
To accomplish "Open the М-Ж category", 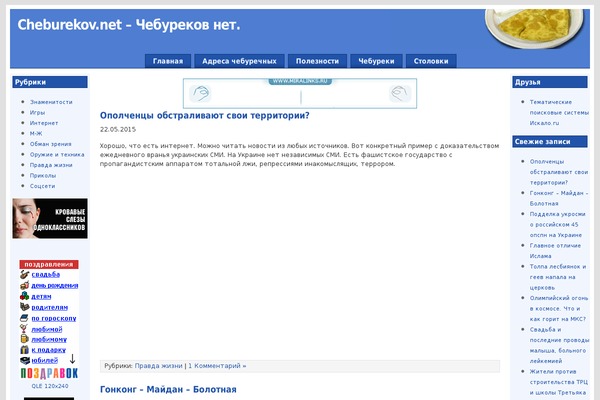I will tap(36, 134).
